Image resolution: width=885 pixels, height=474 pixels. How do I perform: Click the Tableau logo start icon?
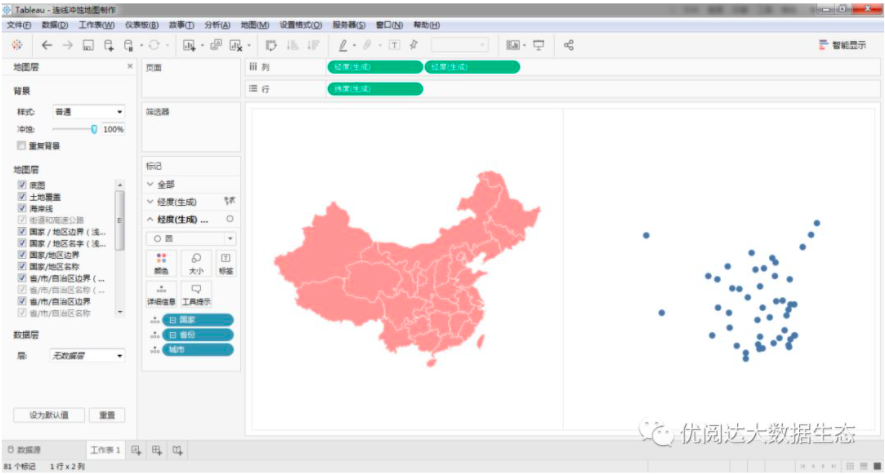click(x=16, y=45)
